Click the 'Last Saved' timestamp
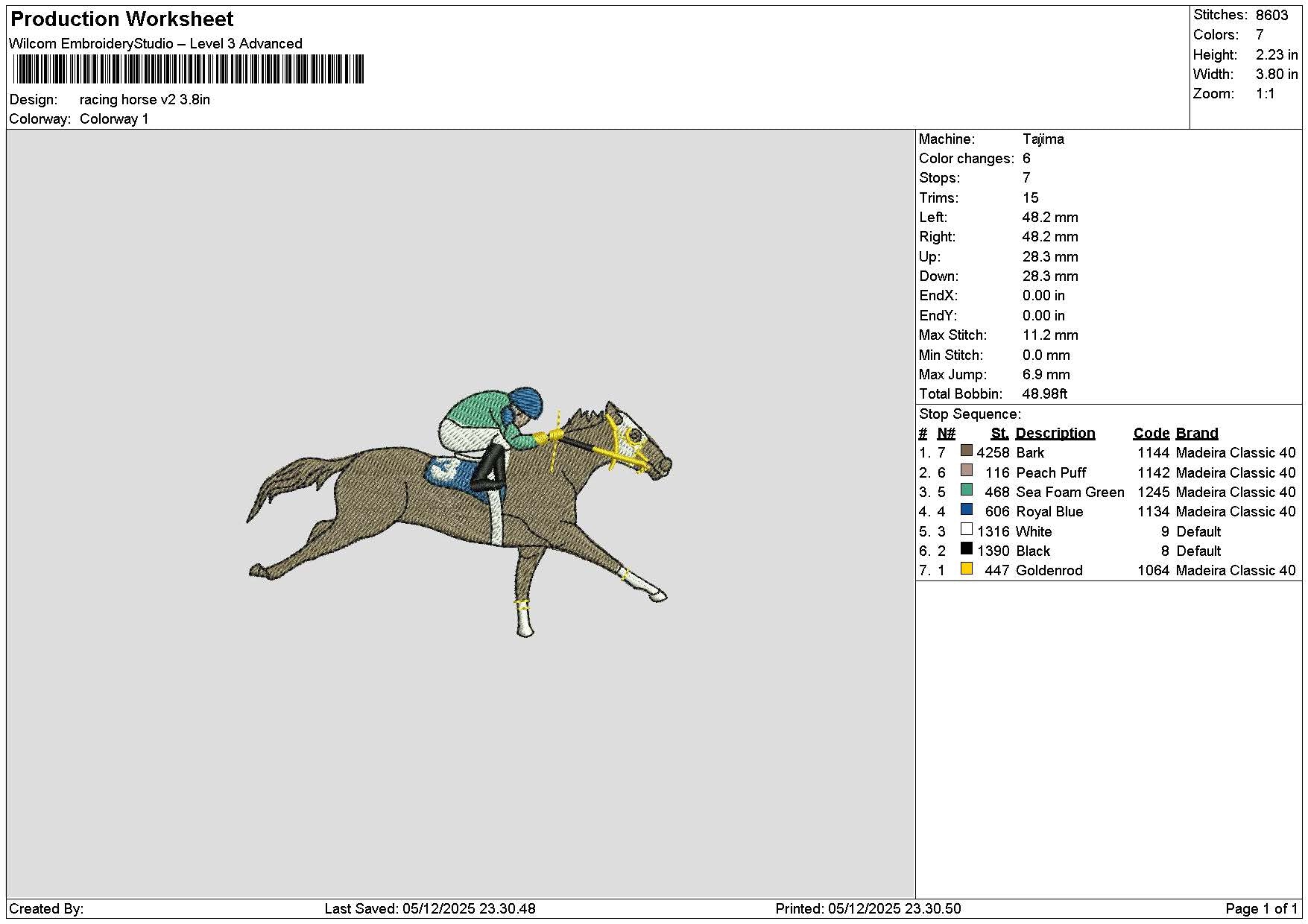1308x924 pixels. (430, 908)
